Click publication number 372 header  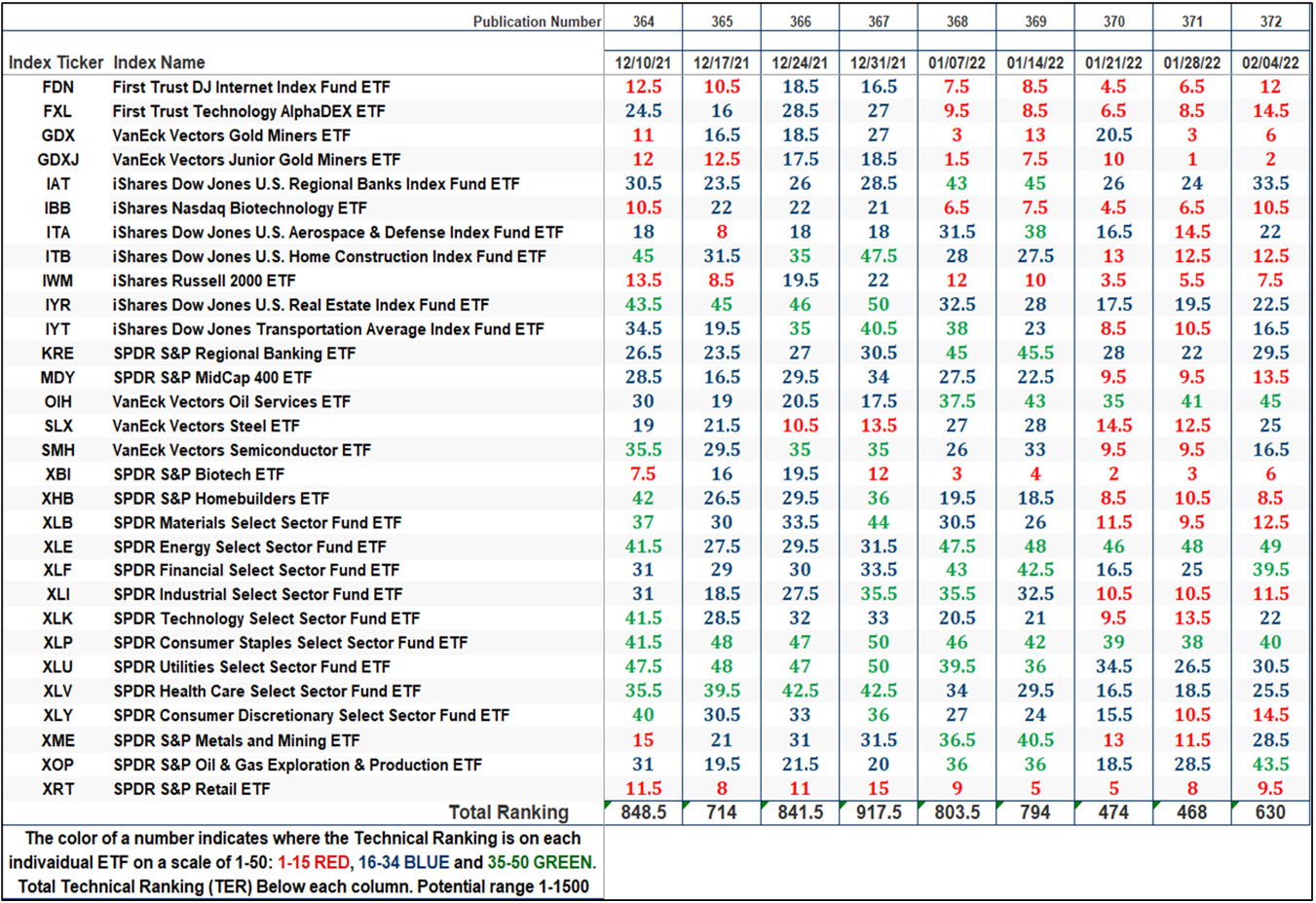point(1270,21)
